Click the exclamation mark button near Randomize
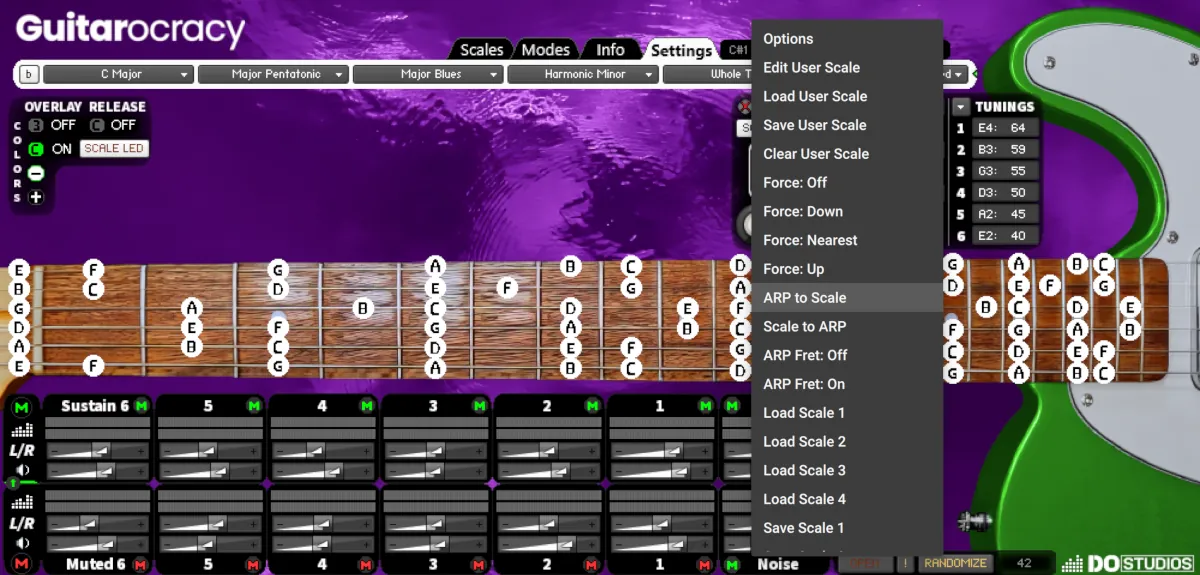 tap(904, 564)
